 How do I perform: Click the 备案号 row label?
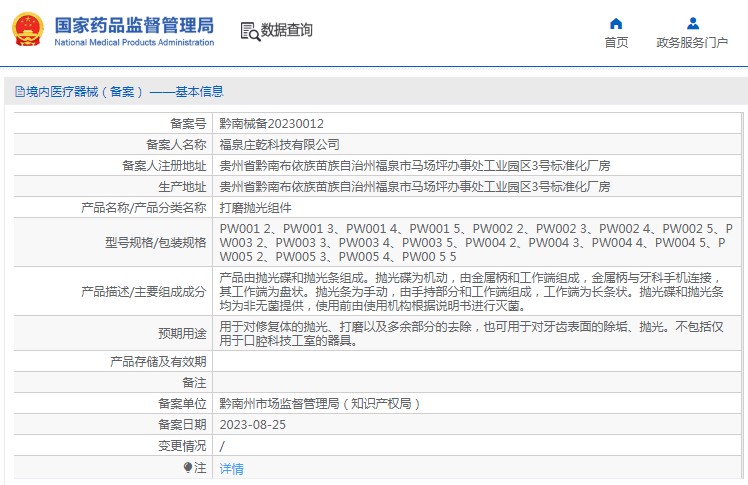[188, 124]
